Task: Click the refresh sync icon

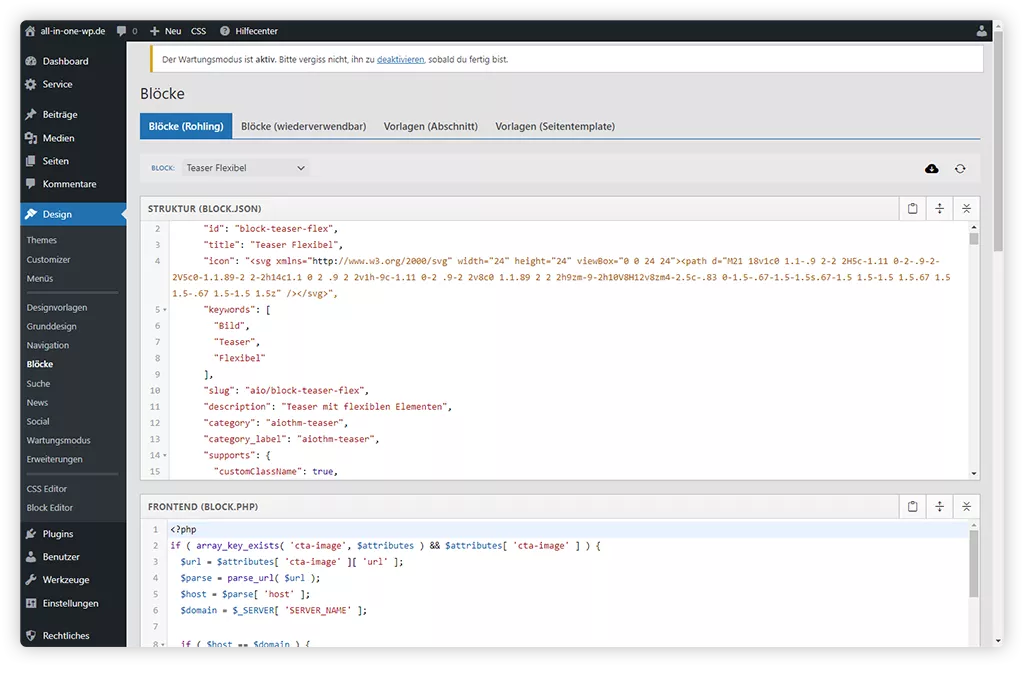Action: [960, 169]
